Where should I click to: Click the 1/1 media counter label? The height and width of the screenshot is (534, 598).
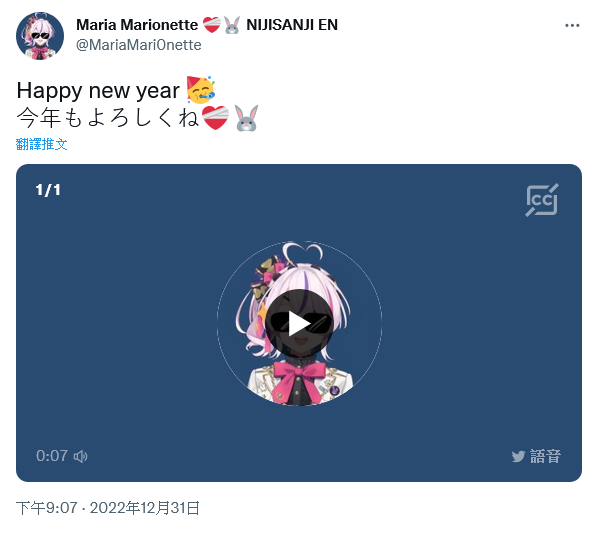[x=48, y=190]
